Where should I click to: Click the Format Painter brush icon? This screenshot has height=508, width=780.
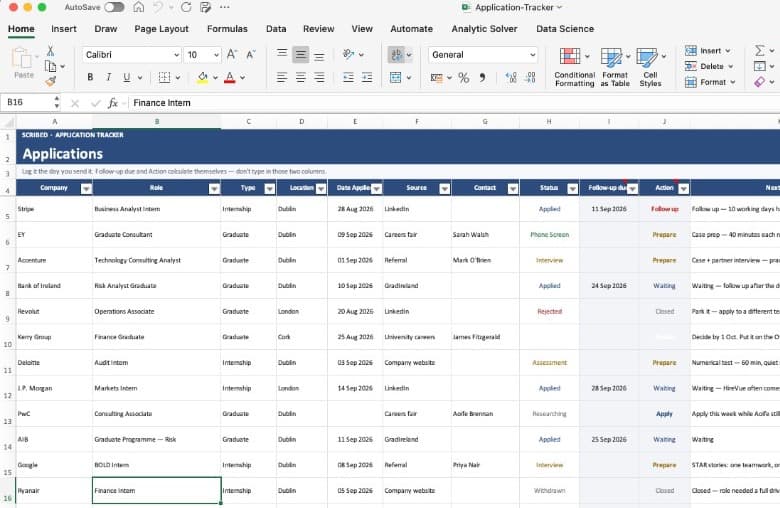(50, 81)
